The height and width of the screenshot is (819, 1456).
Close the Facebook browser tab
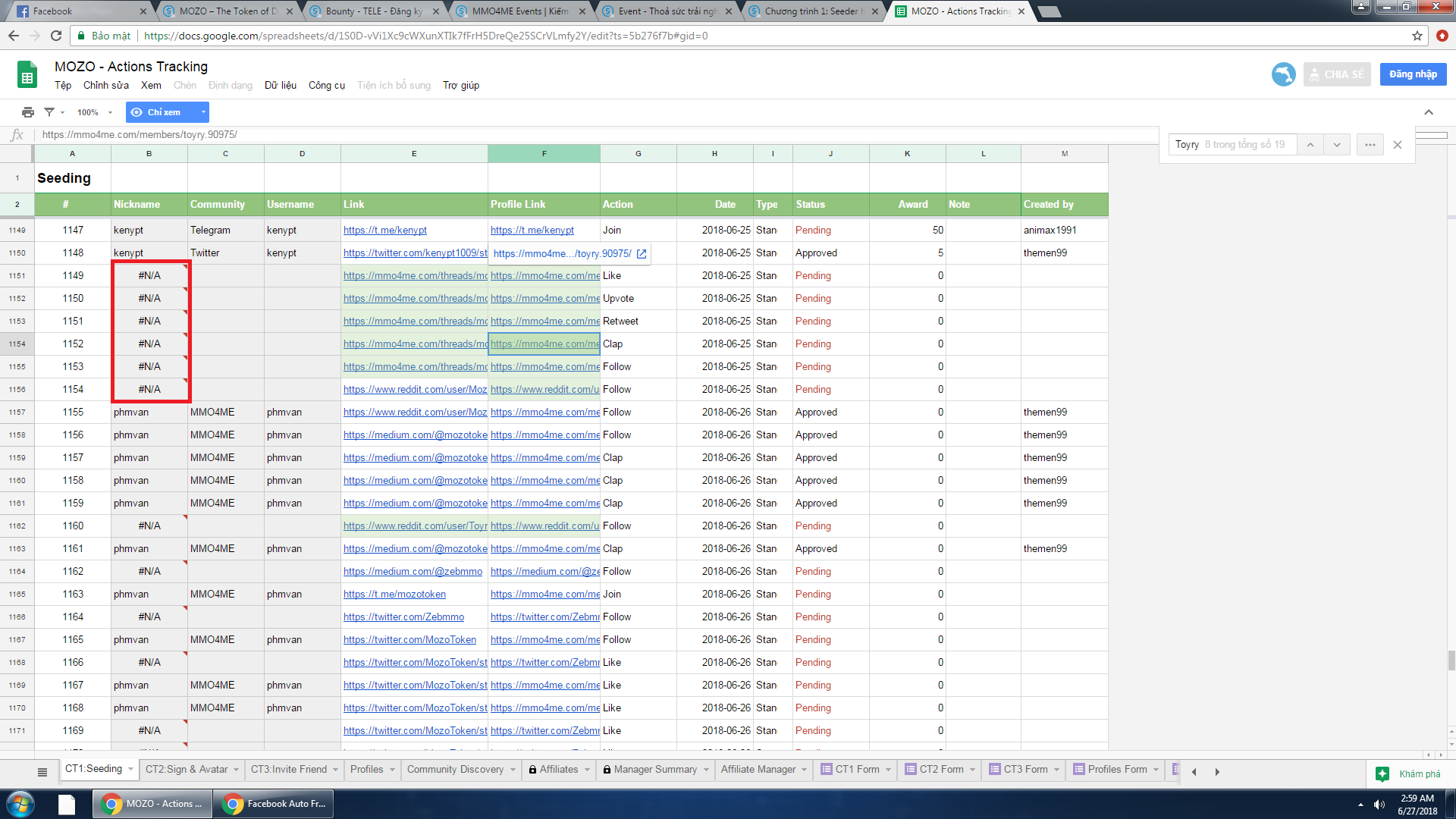tap(144, 11)
